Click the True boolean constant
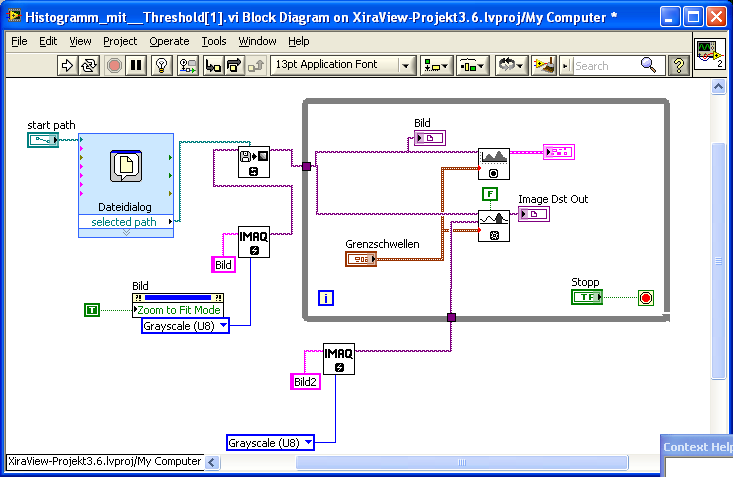Viewport: 733px width, 477px height. pos(92,310)
